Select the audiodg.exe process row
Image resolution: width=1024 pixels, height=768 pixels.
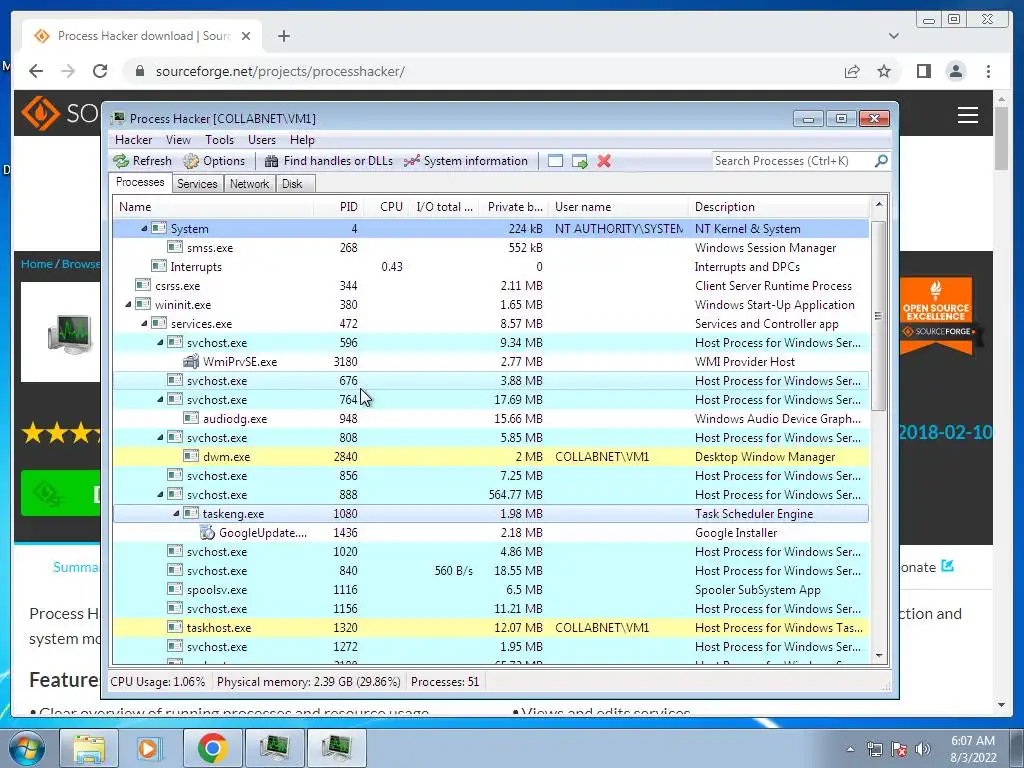click(491, 419)
